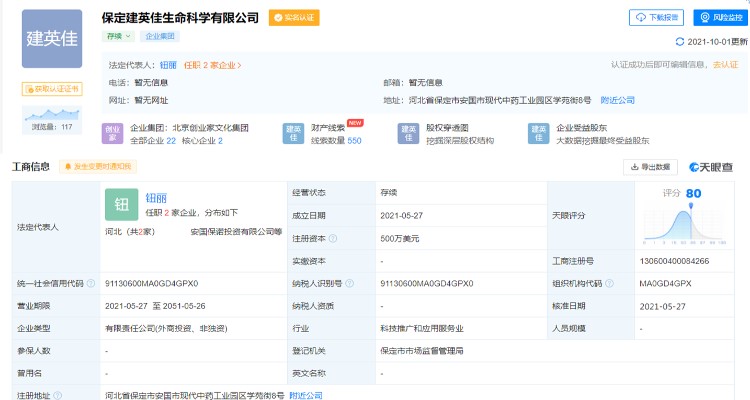
Task: Toggle 发生变更时通知我 change notification
Action: point(95,167)
